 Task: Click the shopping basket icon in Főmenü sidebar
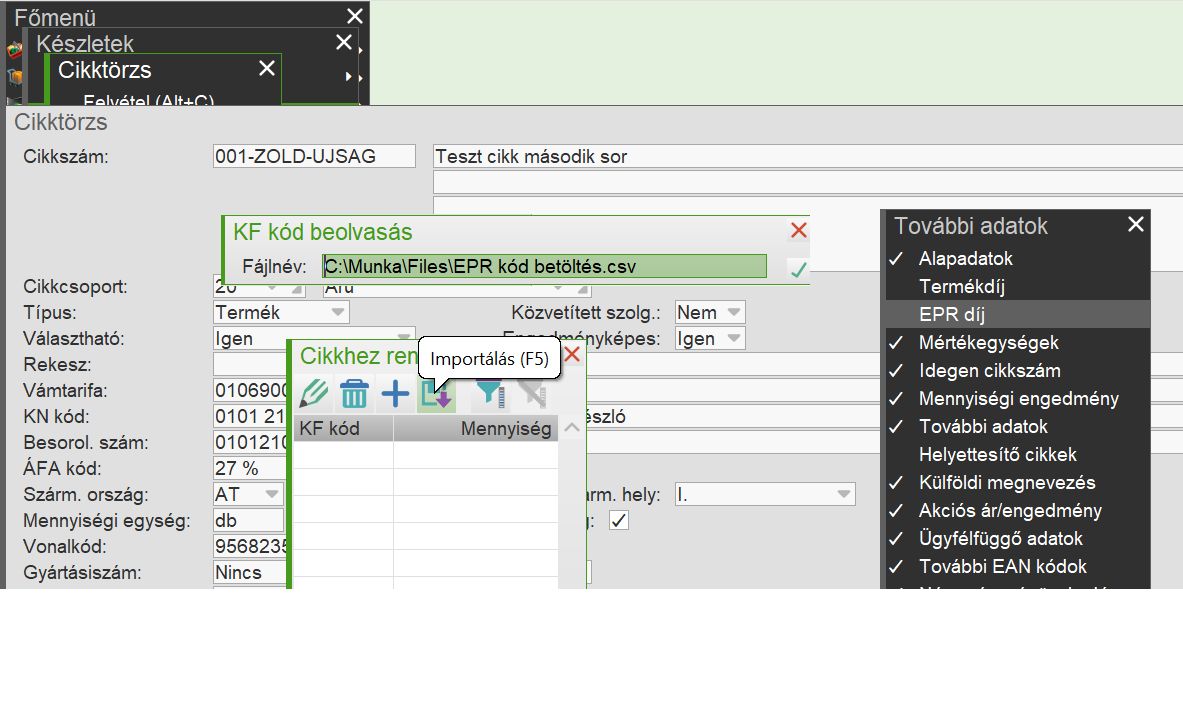[x=14, y=51]
